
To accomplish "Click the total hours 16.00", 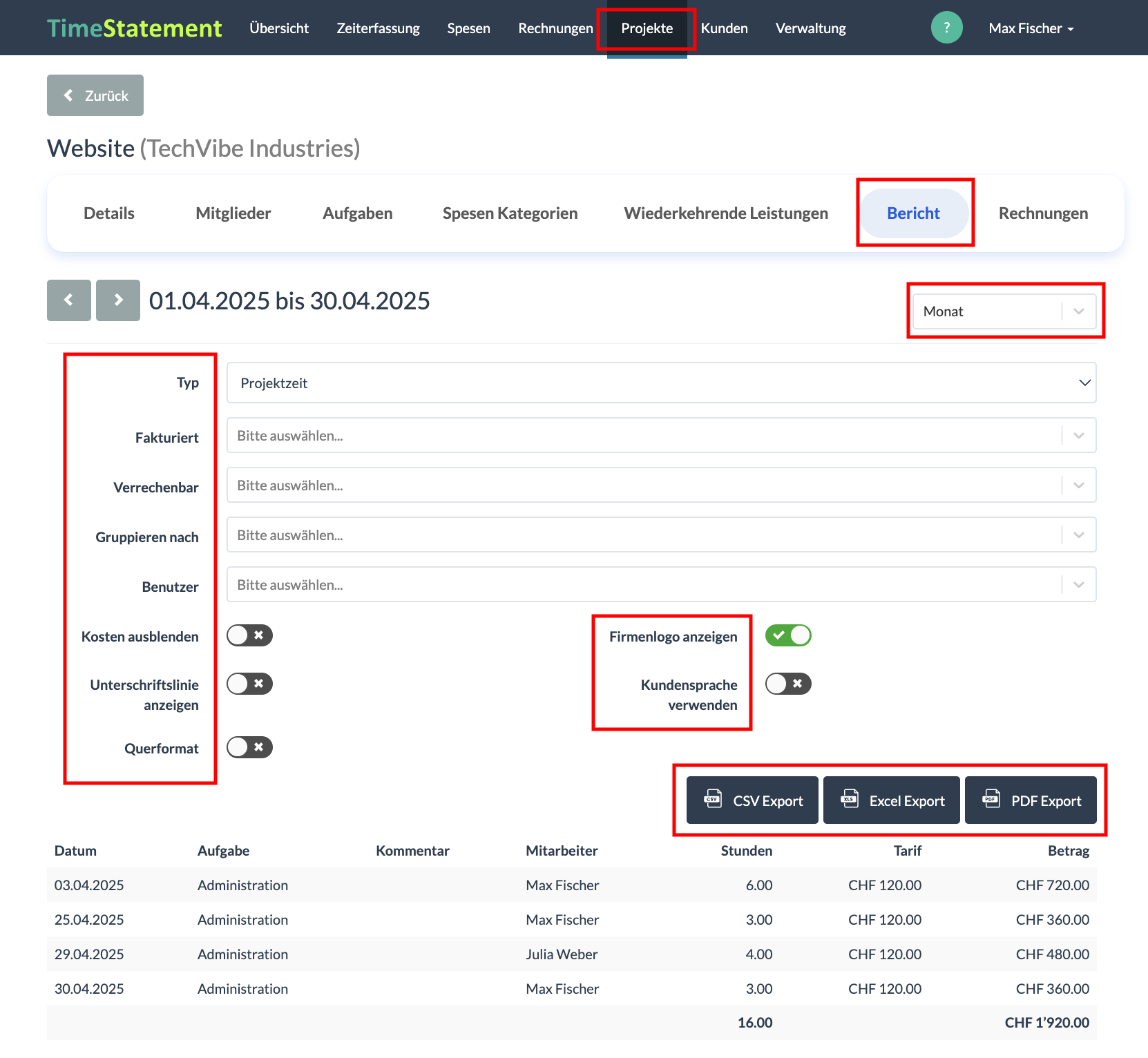I will (755, 1023).
